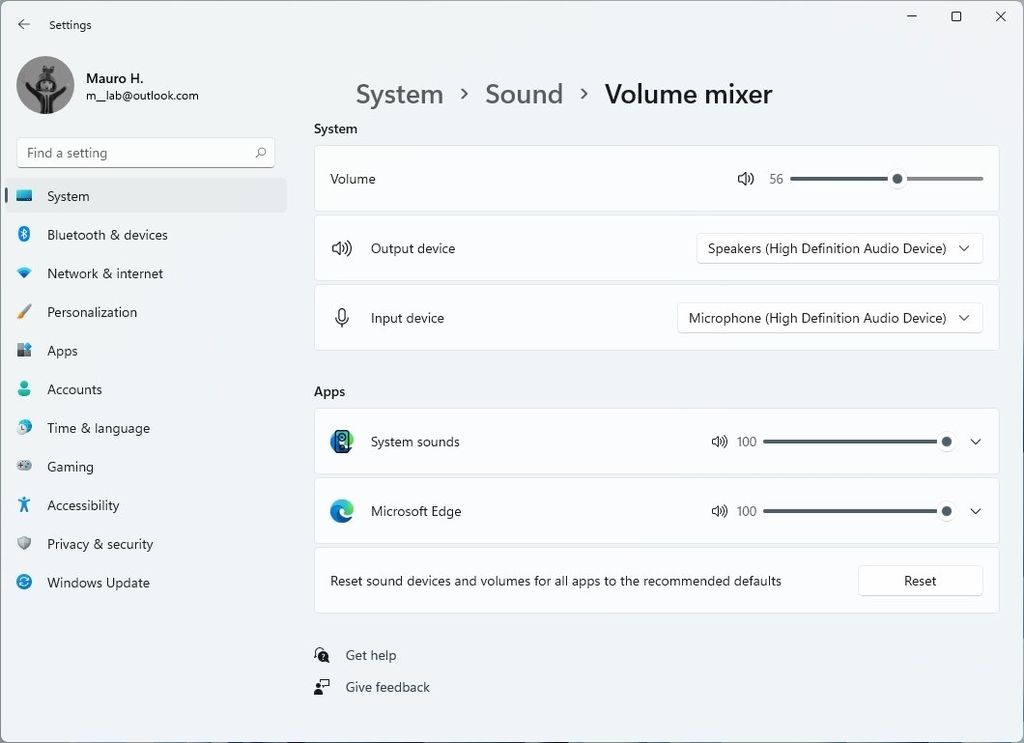Click the user profile avatar picture
The image size is (1024, 743).
[x=45, y=85]
